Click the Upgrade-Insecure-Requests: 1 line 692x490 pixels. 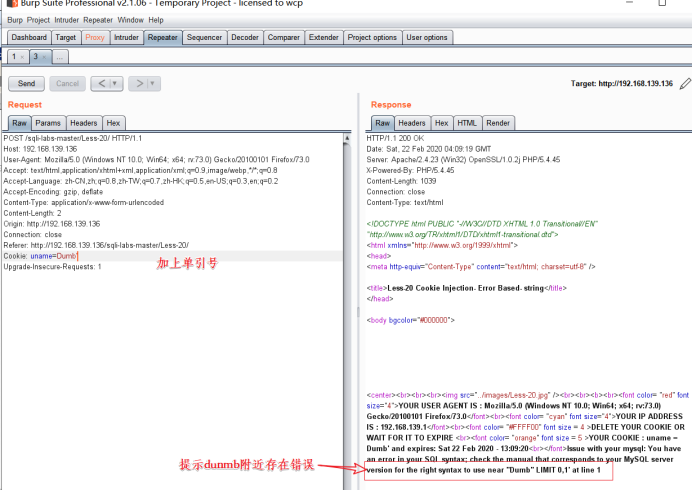tap(53, 267)
